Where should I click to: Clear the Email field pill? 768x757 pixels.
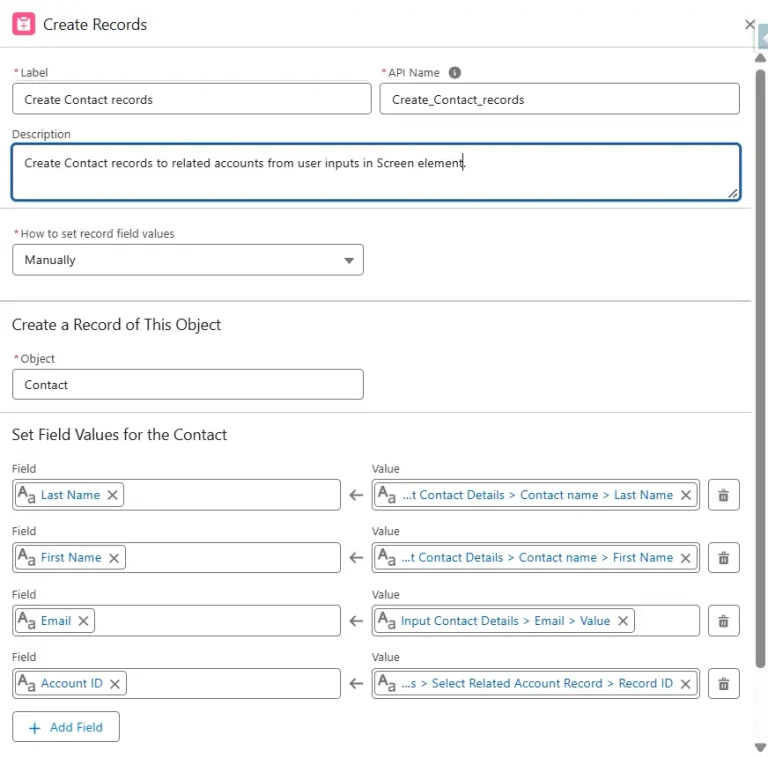pyautogui.click(x=84, y=621)
